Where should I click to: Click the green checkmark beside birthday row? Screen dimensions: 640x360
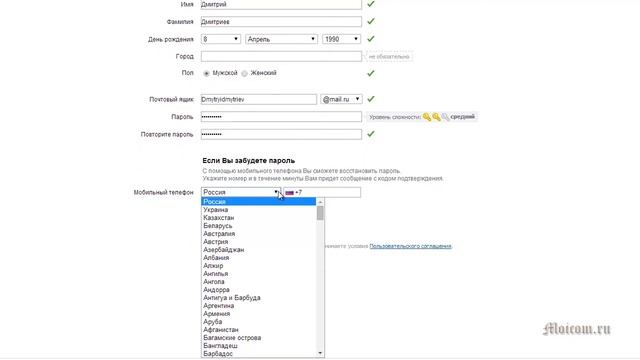[371, 39]
